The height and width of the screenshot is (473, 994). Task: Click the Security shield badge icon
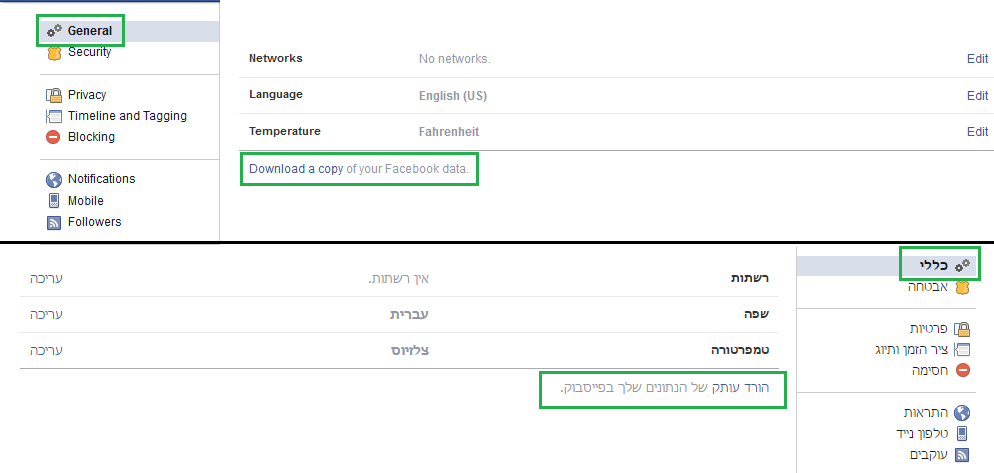(x=54, y=52)
